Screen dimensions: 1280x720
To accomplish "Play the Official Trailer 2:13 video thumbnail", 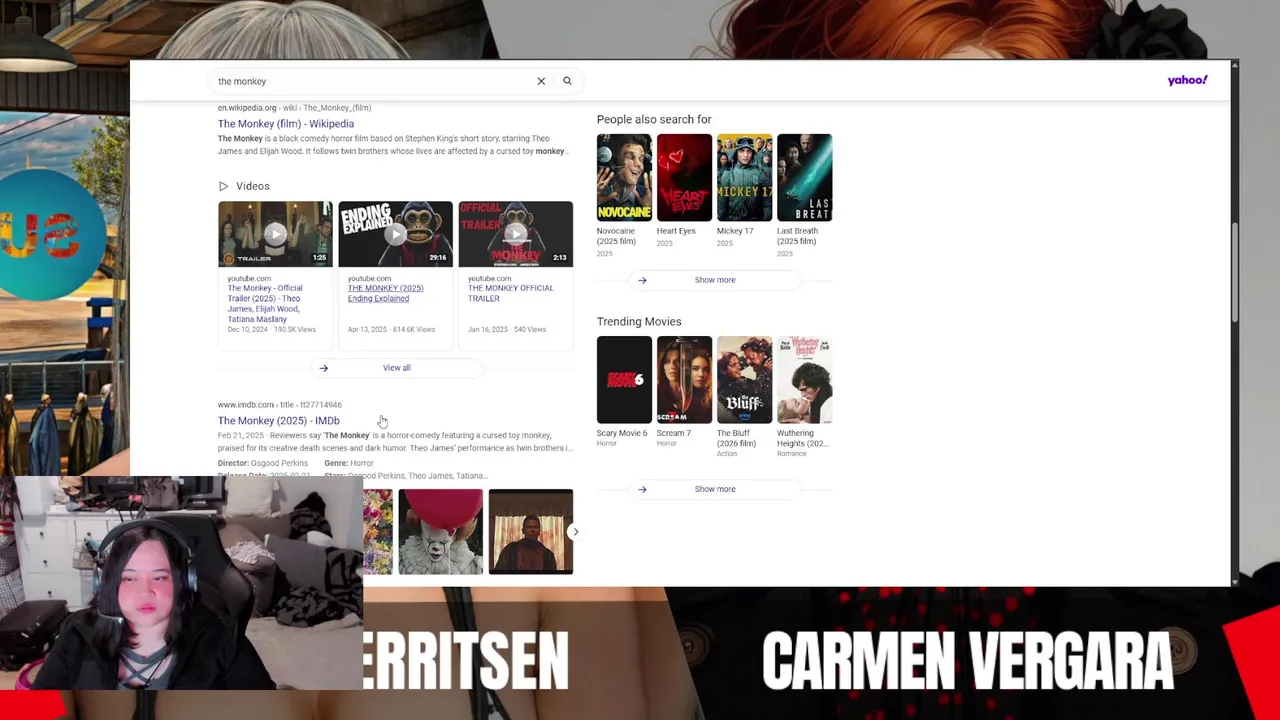I will (x=515, y=234).
